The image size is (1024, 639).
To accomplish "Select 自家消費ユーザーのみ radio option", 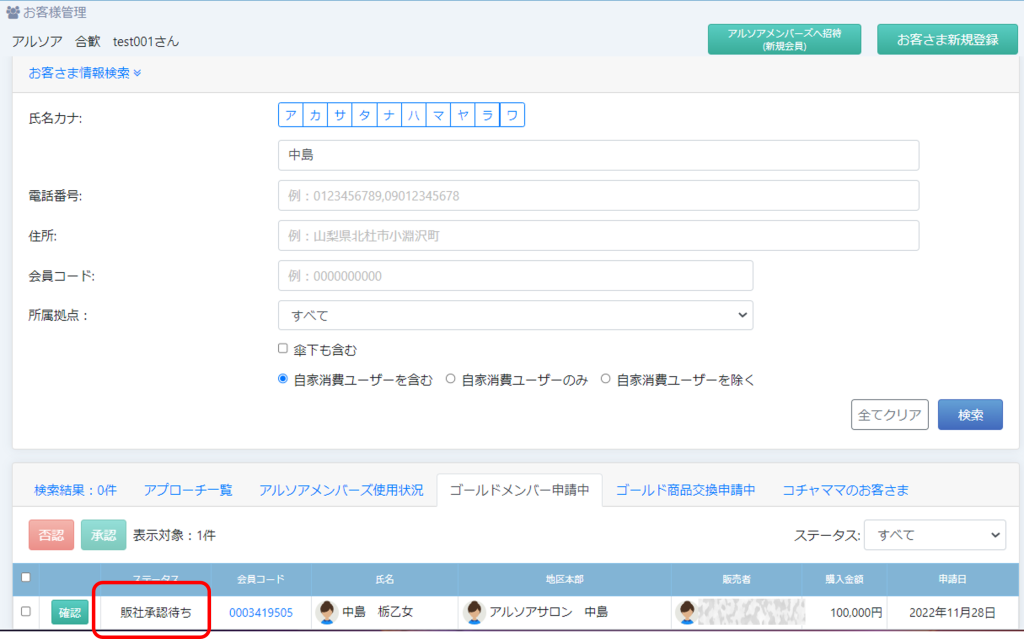I will [x=450, y=379].
